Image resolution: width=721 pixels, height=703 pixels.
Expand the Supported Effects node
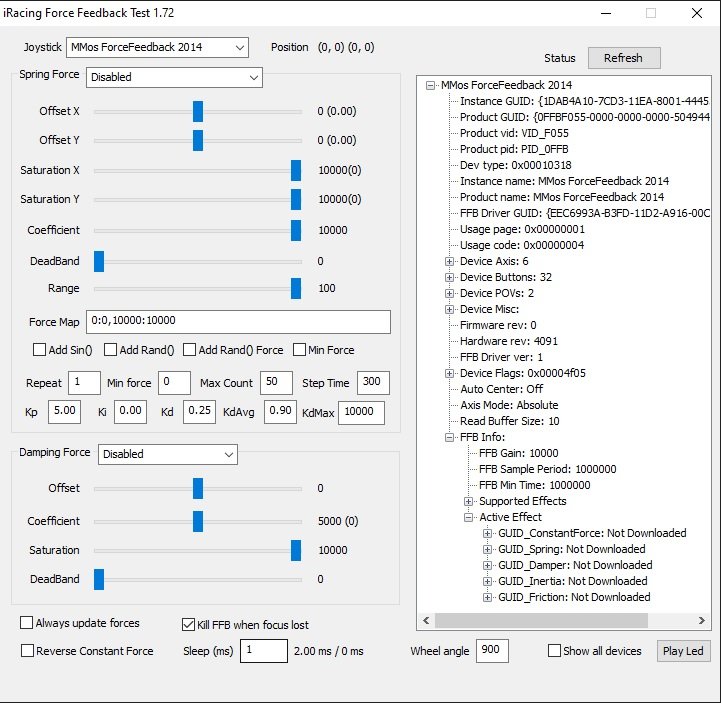click(x=469, y=501)
